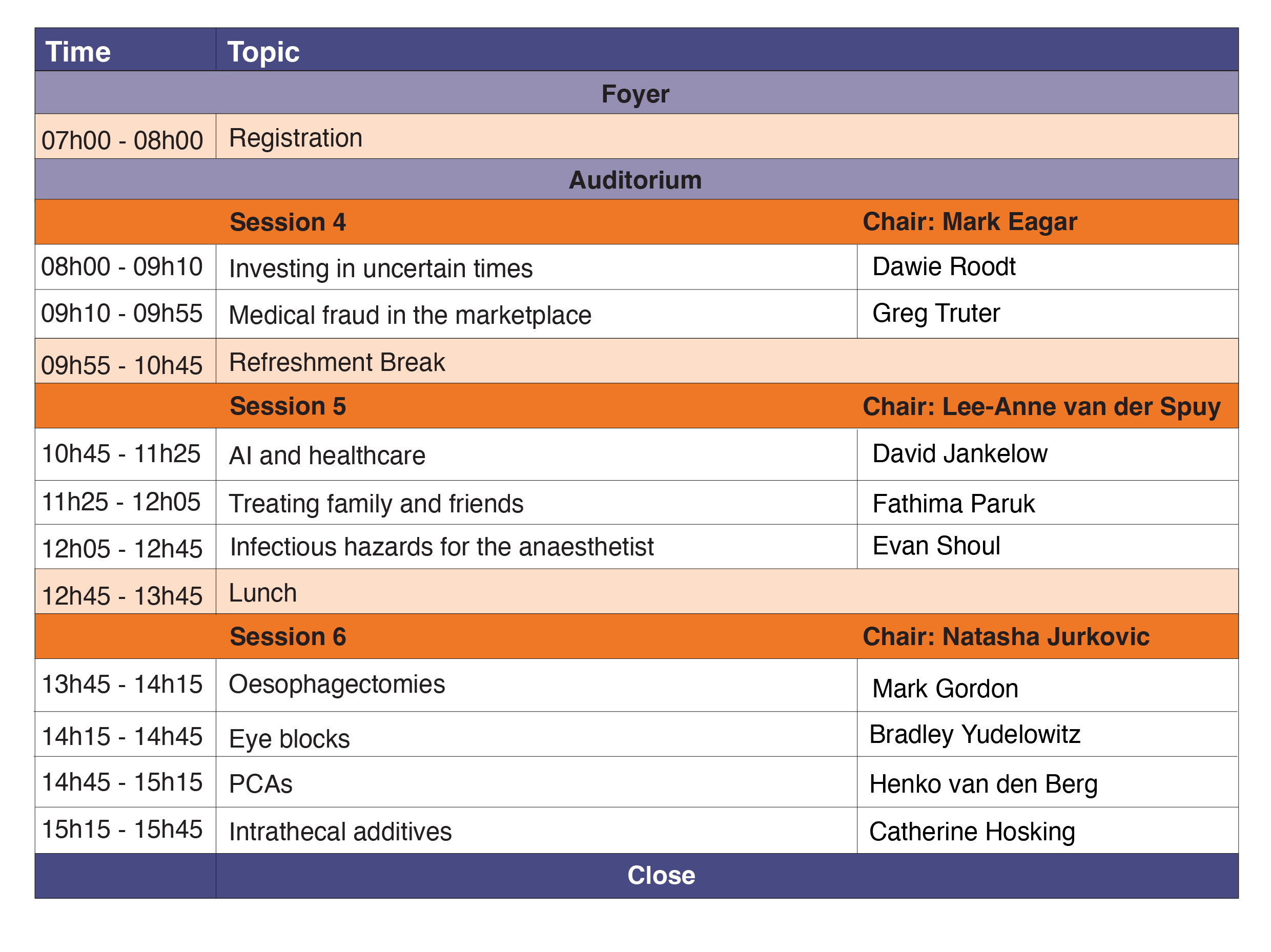Click speaker Bradley Yudelowitz
Screen dimensions: 1271x952
[x=974, y=734]
